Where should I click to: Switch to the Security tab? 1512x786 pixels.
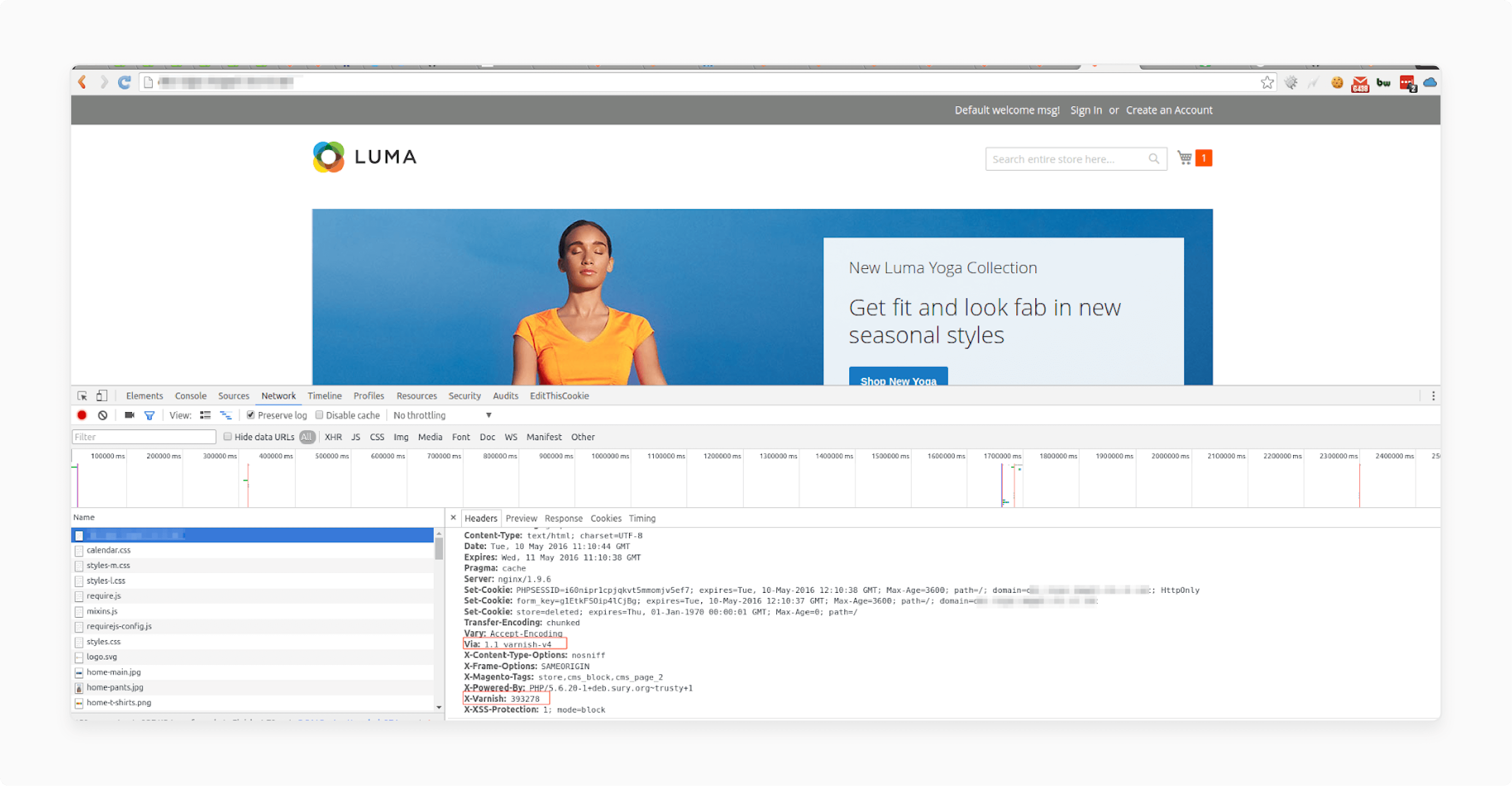[465, 396]
